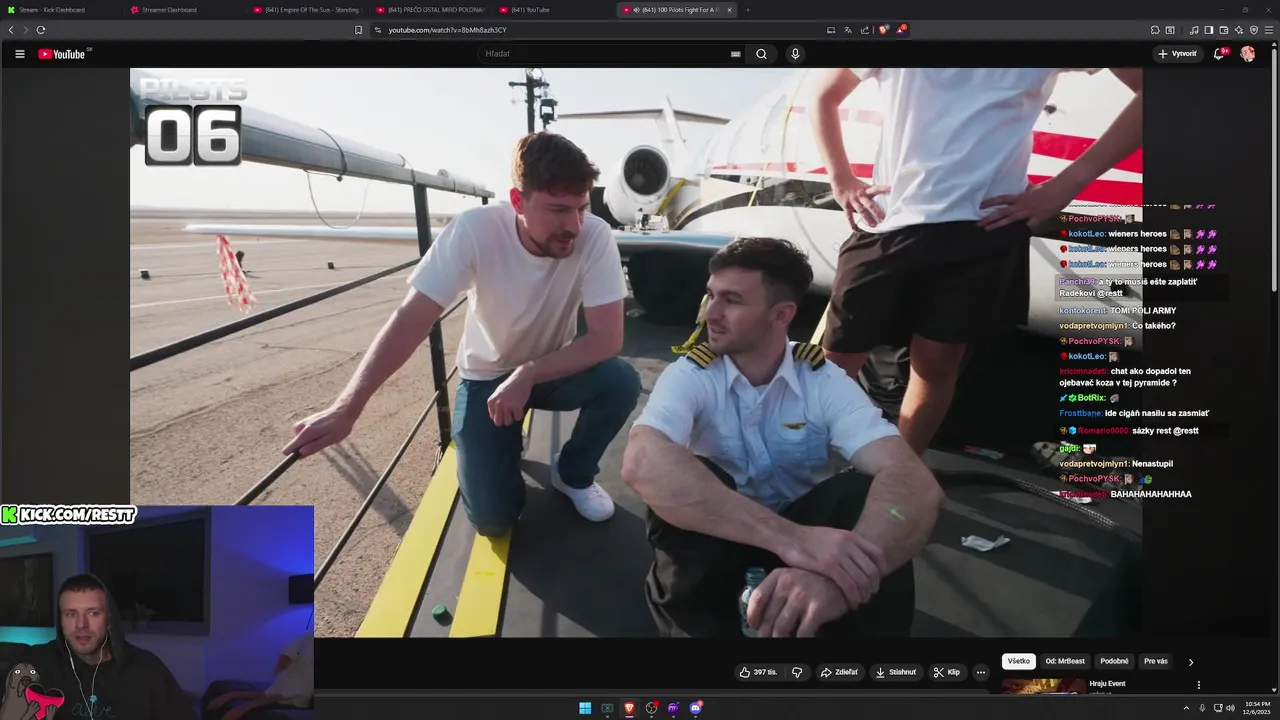Open the more actions three-dot button

coord(981,672)
